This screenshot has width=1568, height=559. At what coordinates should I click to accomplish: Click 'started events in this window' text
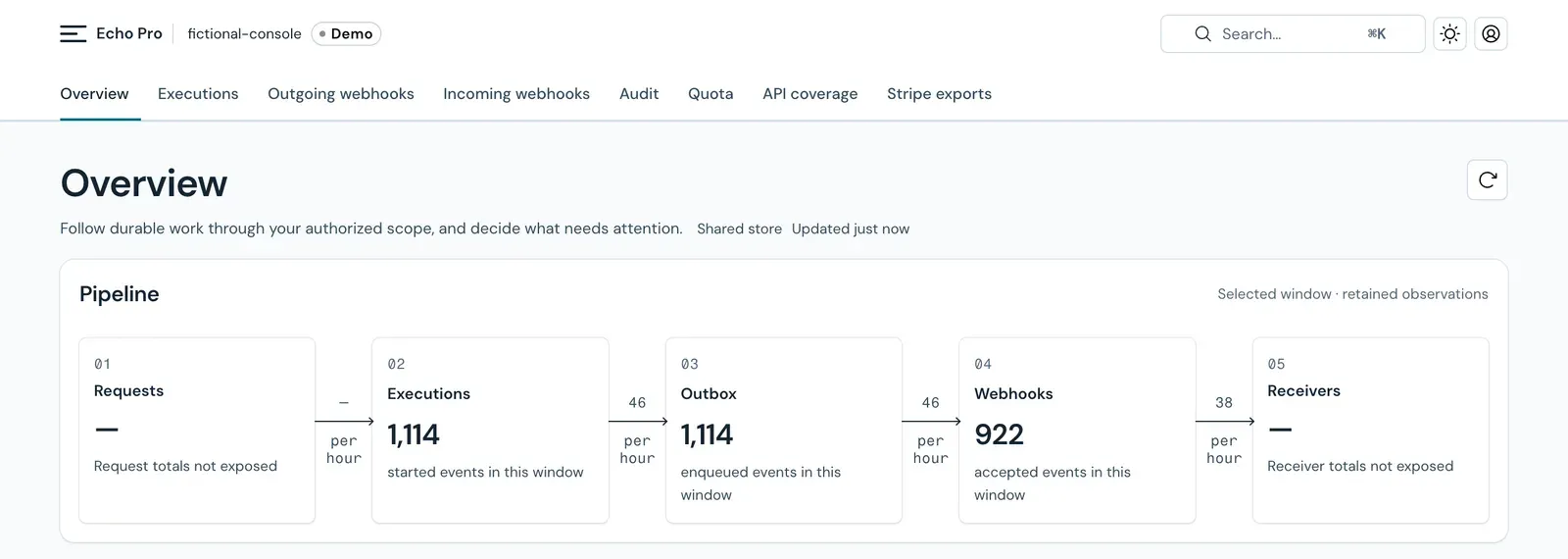(485, 472)
